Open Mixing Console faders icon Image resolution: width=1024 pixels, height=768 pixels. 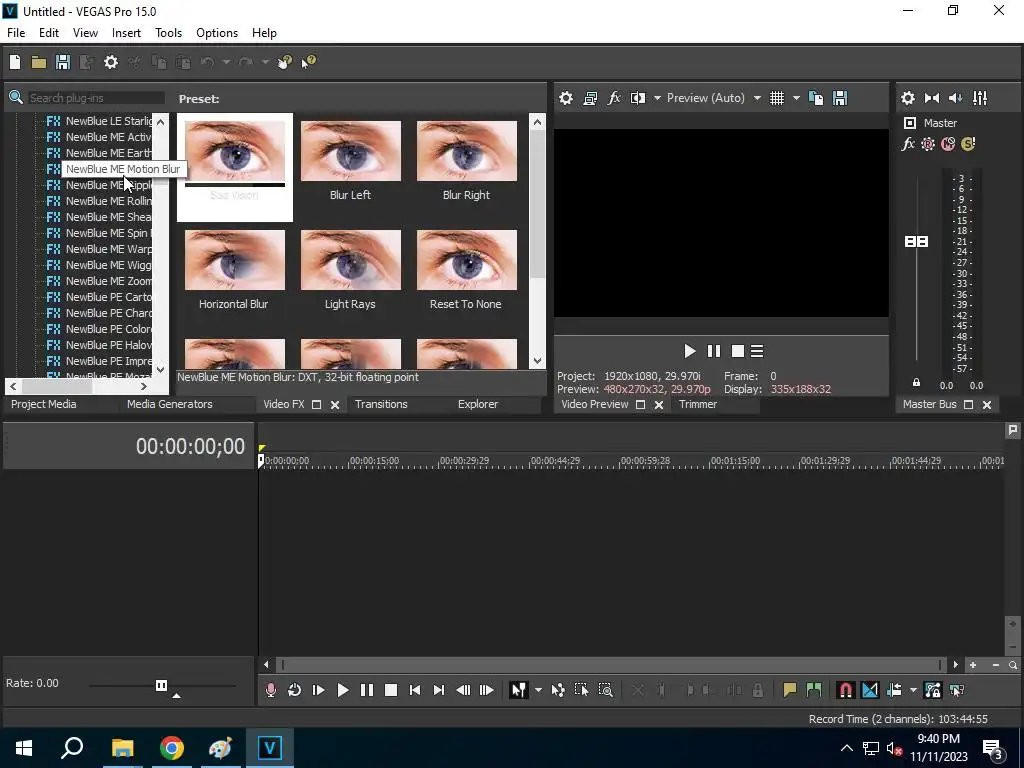tap(980, 98)
